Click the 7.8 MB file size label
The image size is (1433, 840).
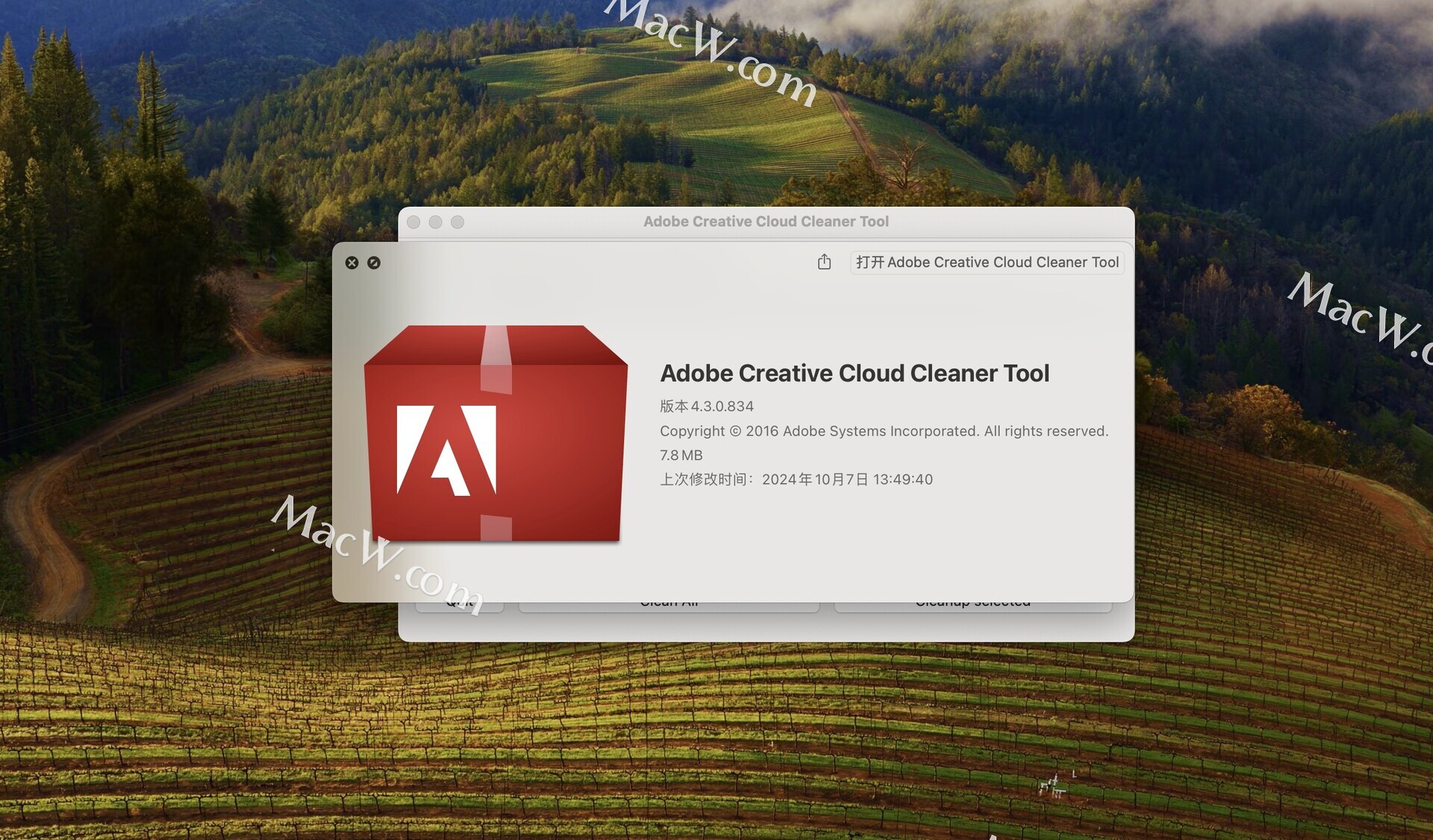[681, 455]
